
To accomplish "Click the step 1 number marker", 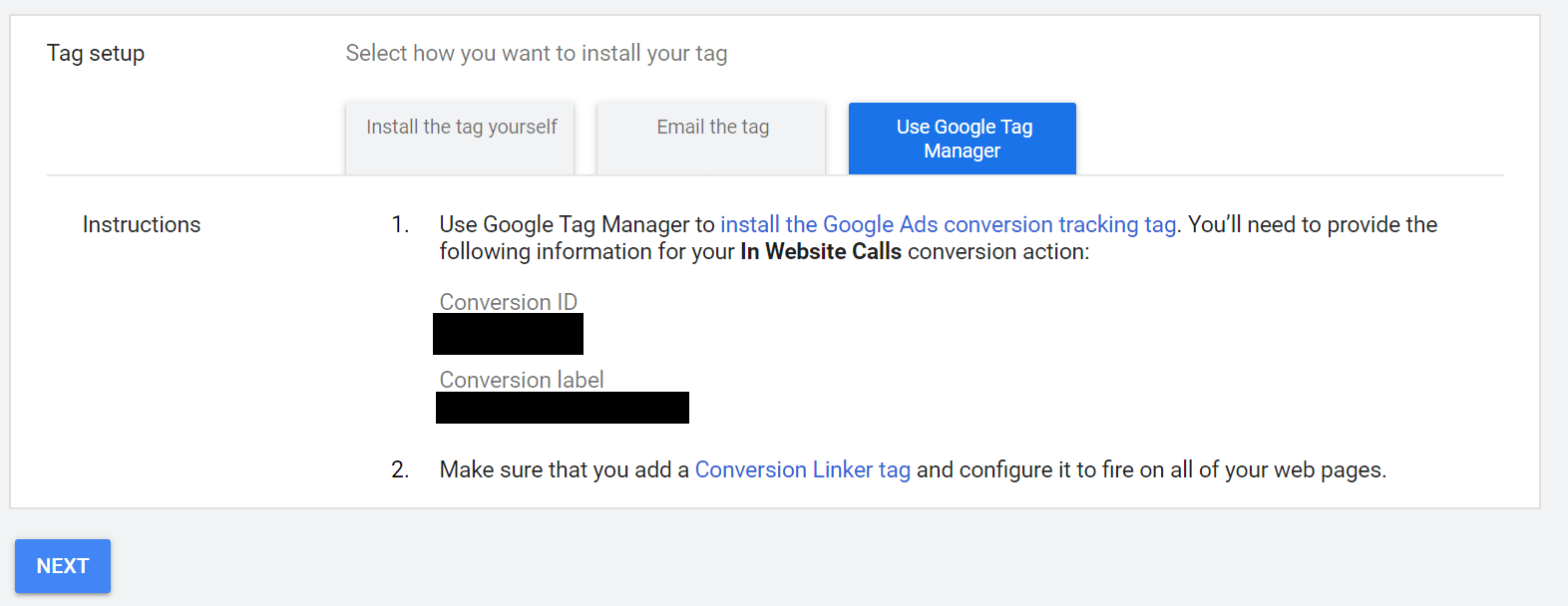I will click(400, 225).
